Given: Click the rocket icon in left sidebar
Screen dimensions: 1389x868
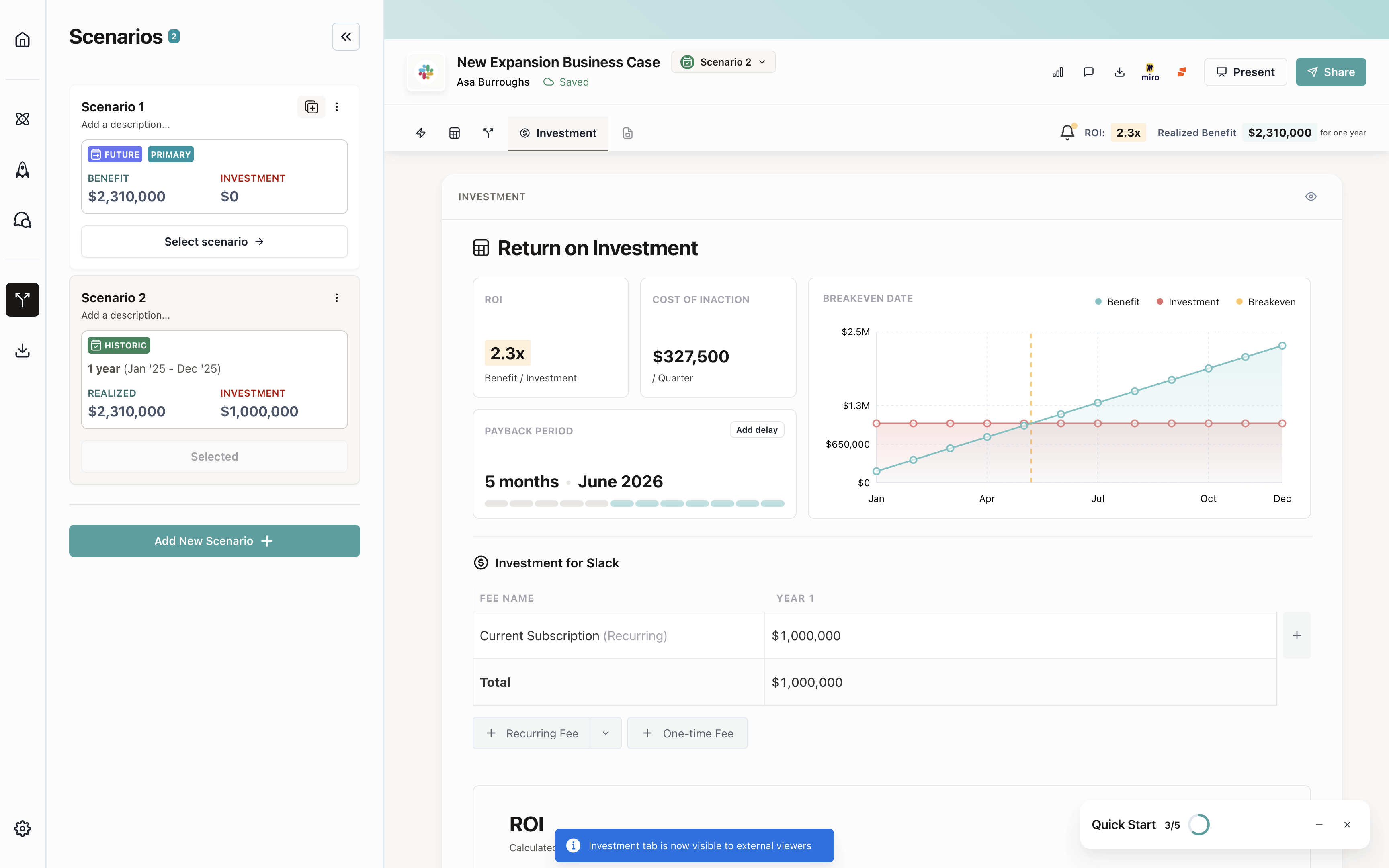Looking at the screenshot, I should 23,169.
